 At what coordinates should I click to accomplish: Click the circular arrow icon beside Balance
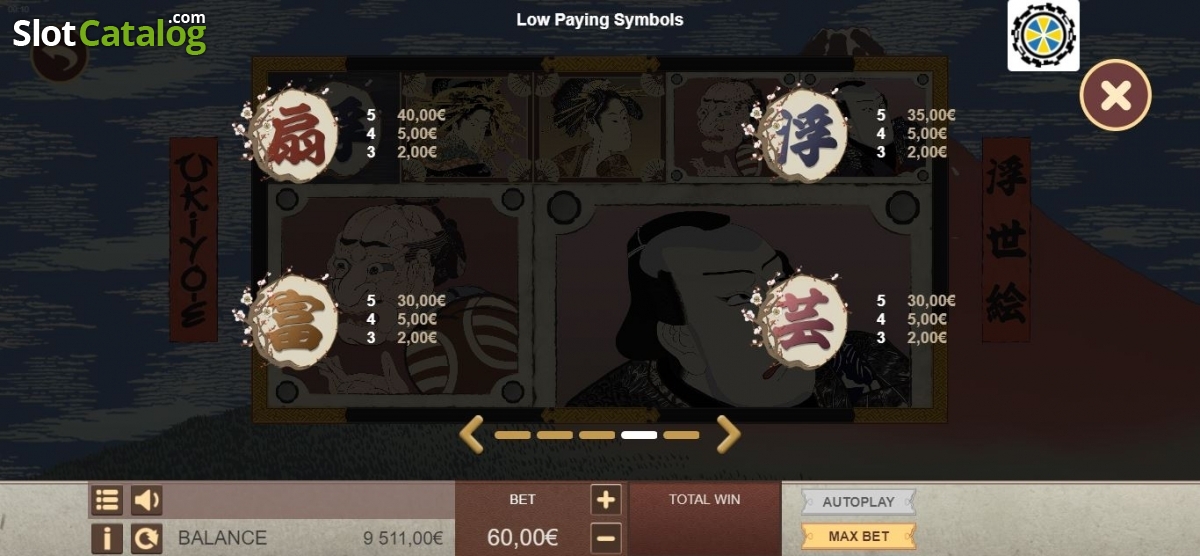tap(147, 539)
